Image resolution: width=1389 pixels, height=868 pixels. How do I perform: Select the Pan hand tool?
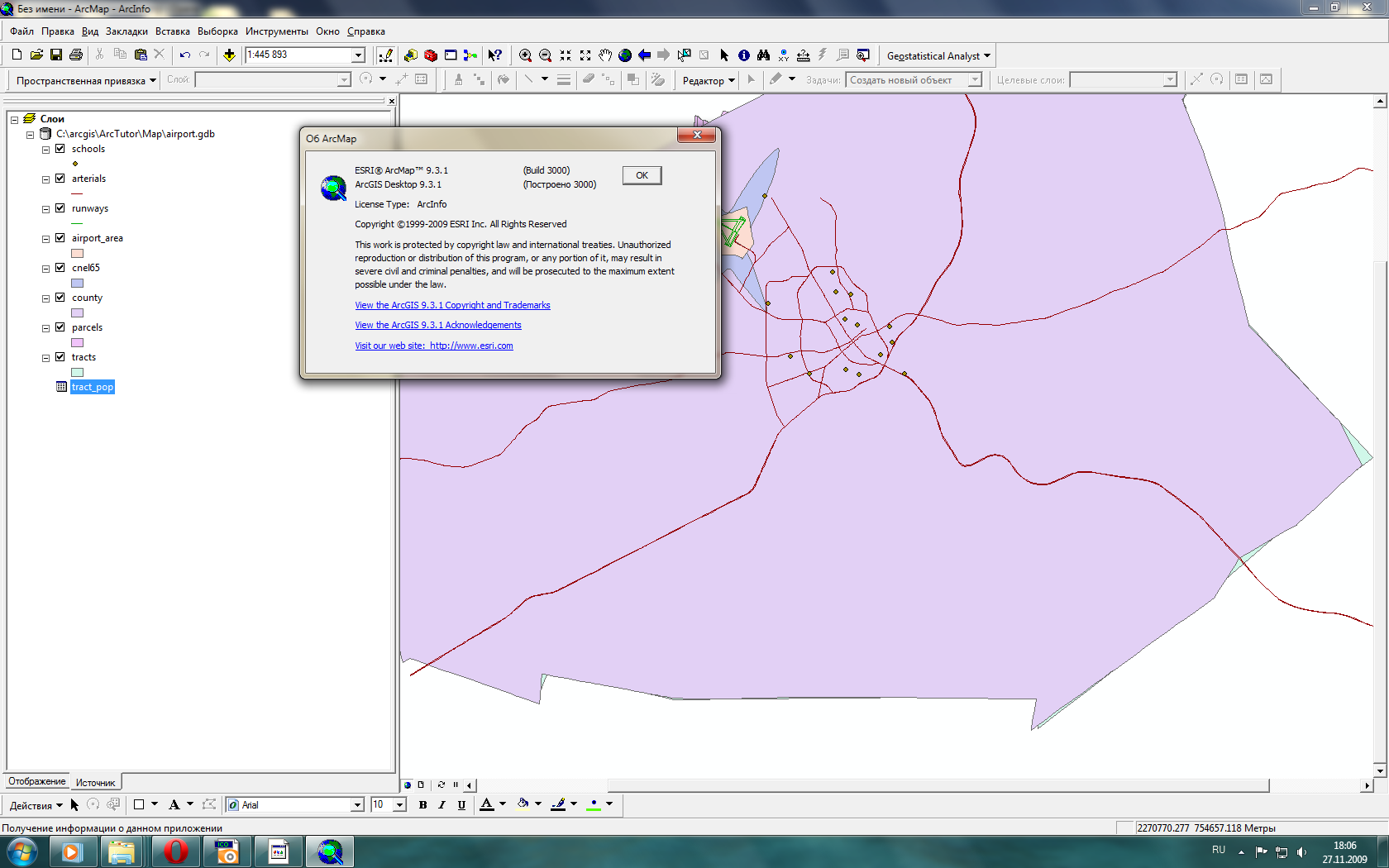(605, 55)
